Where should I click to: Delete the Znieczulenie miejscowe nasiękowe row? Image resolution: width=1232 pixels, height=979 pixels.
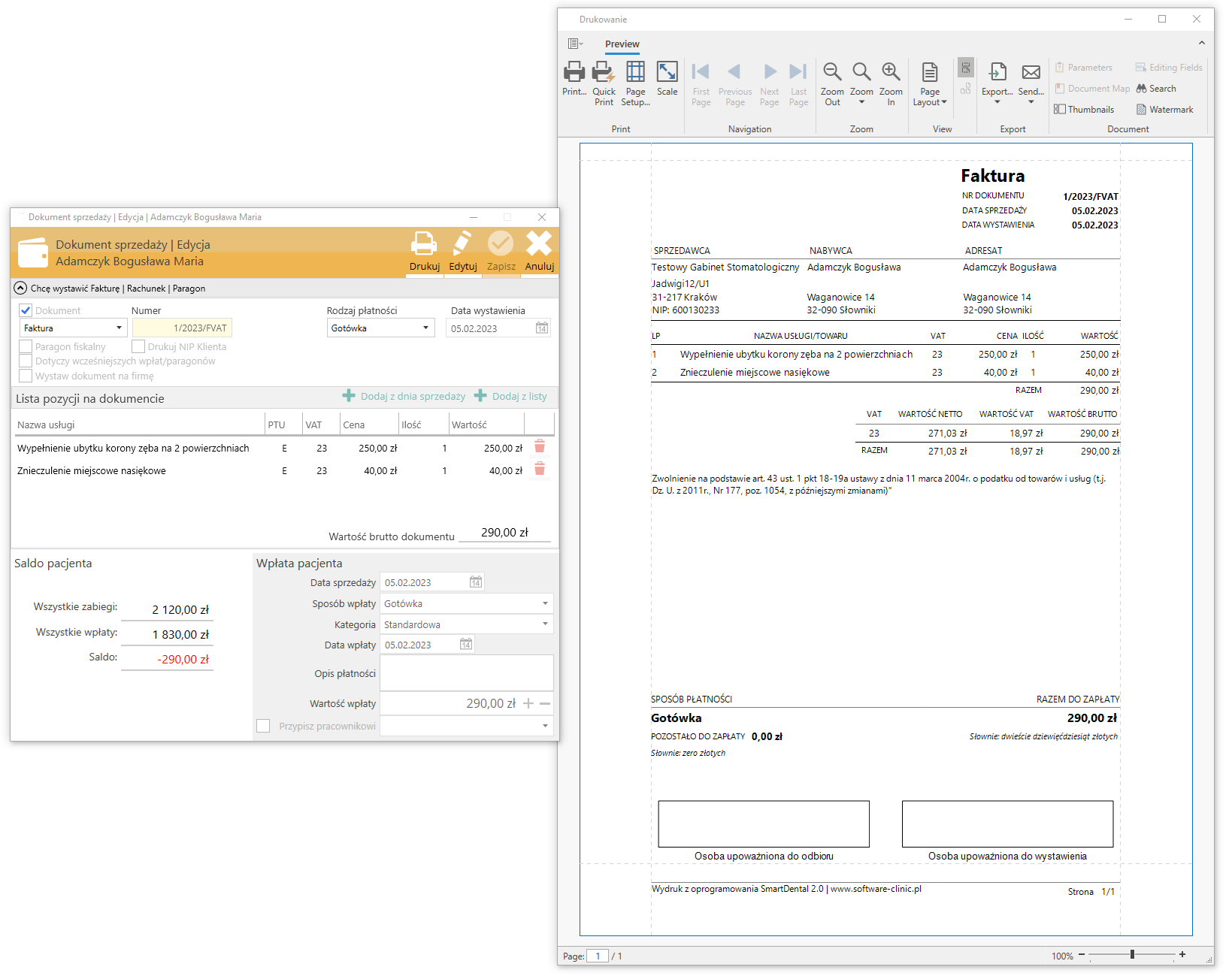(x=539, y=470)
